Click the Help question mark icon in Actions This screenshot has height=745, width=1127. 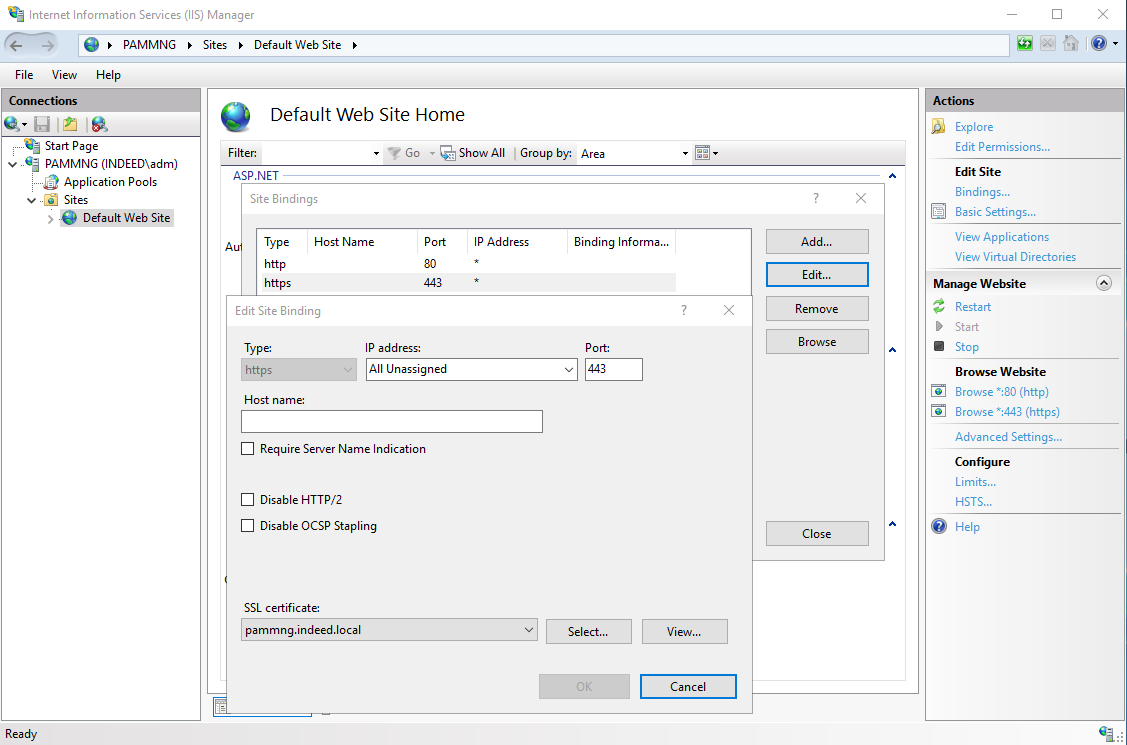point(939,527)
